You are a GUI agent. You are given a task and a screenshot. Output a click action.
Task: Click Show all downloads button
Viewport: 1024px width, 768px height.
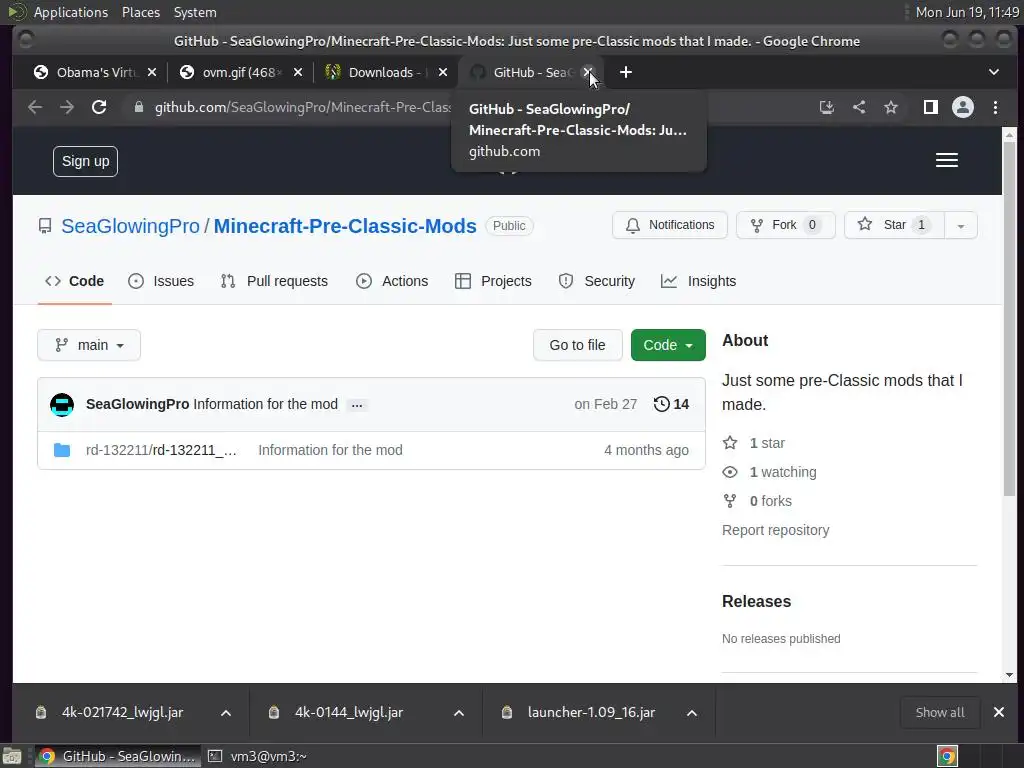click(940, 712)
